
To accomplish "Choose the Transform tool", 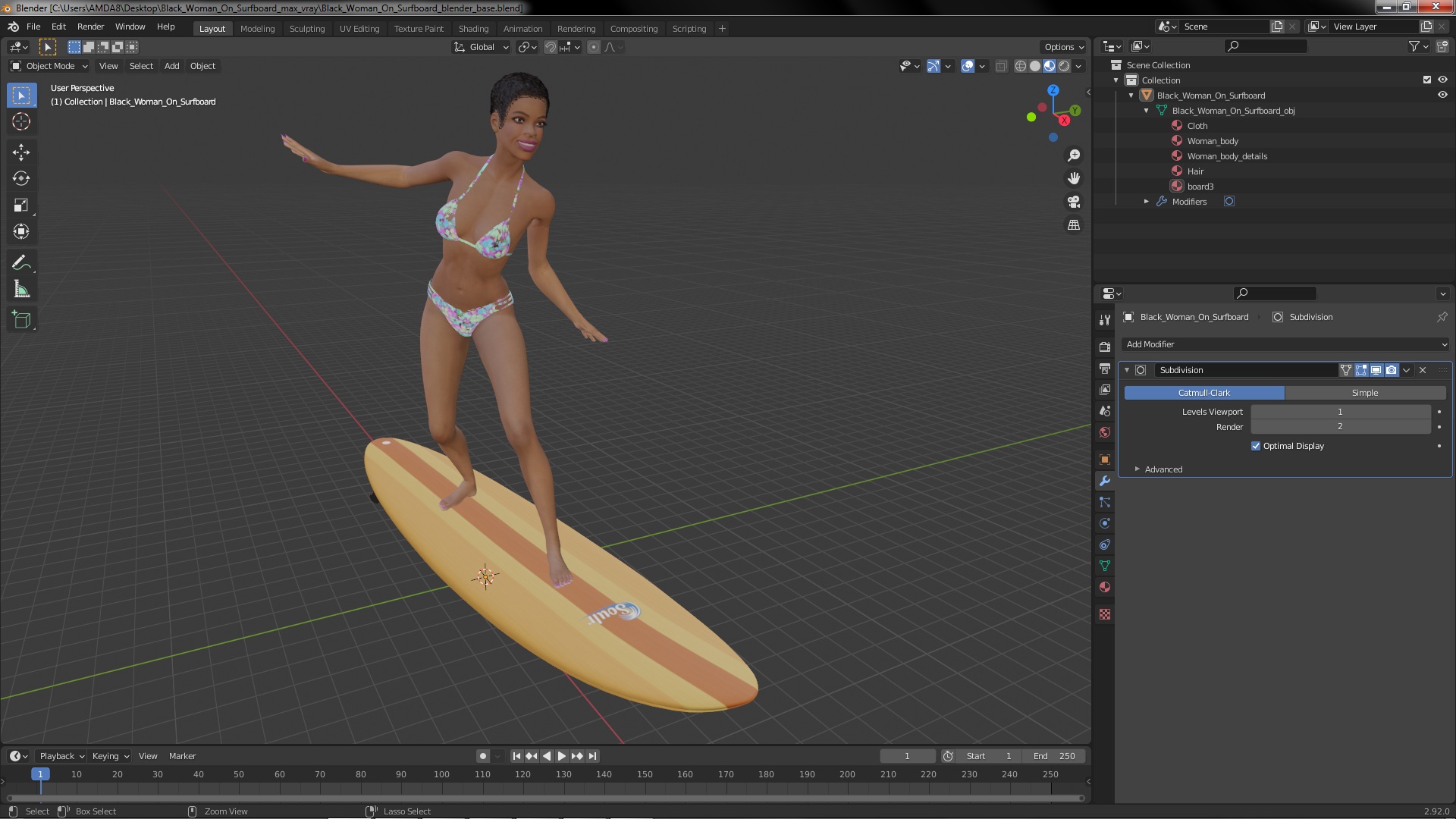I will 21,232.
